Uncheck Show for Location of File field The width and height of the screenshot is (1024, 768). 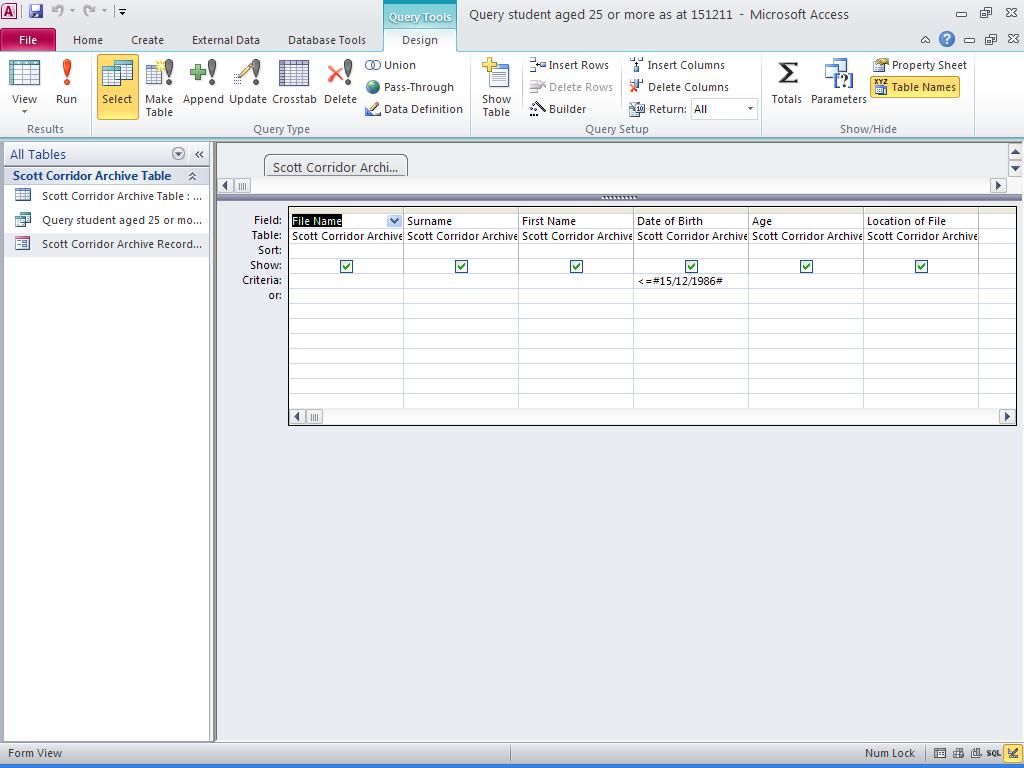[x=921, y=266]
